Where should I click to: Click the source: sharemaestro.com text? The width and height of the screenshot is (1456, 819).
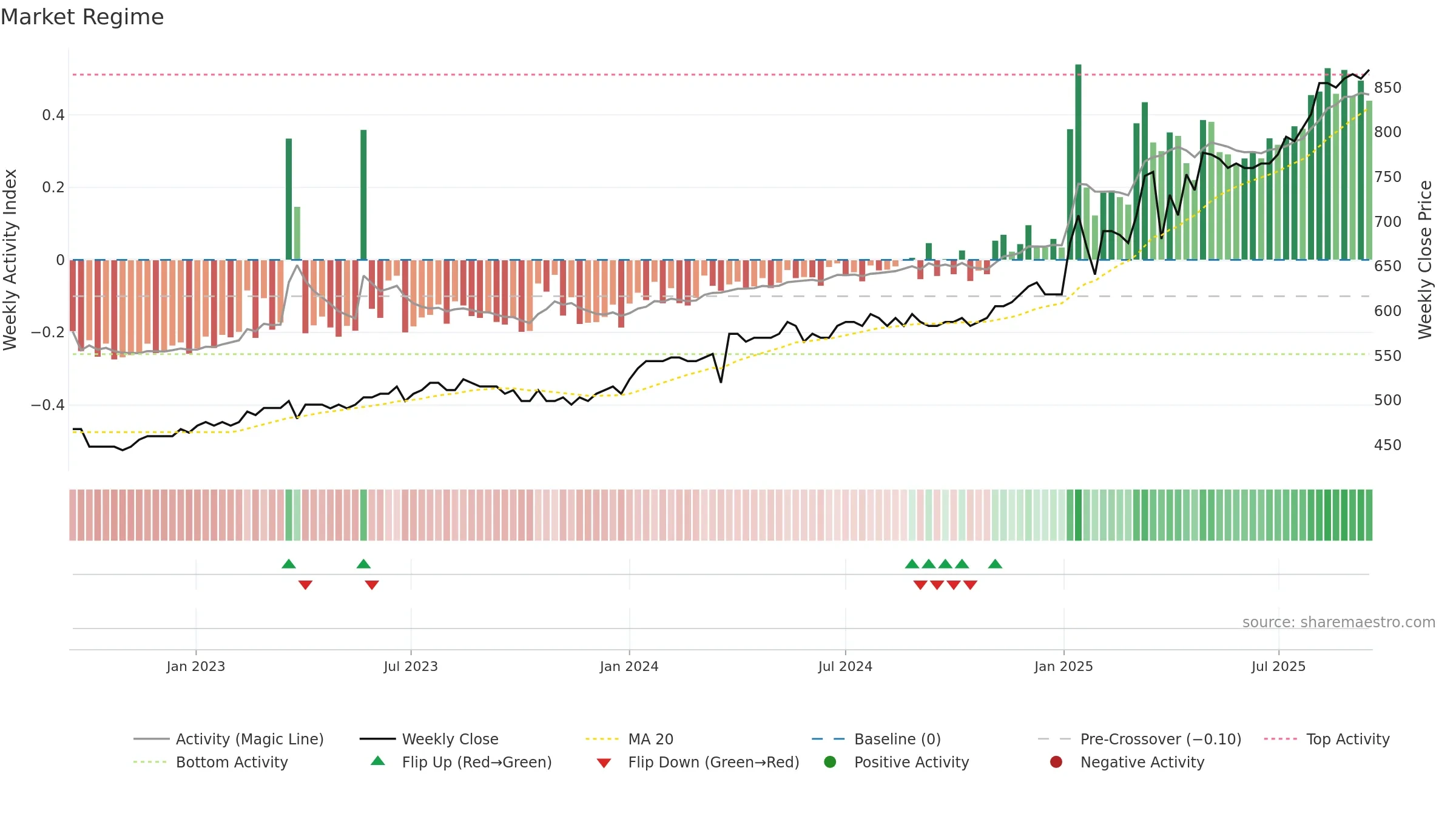point(1338,622)
